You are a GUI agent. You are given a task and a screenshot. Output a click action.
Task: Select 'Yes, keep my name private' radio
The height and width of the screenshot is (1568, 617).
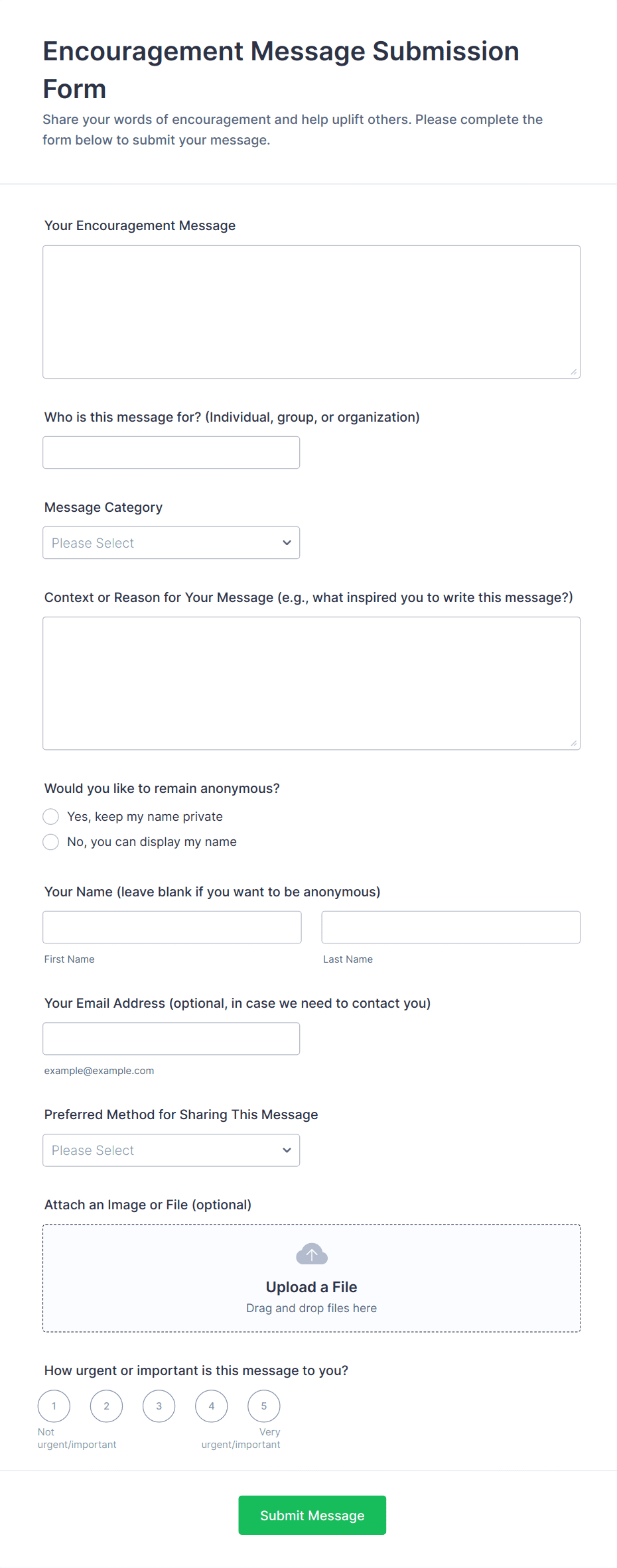pos(51,816)
